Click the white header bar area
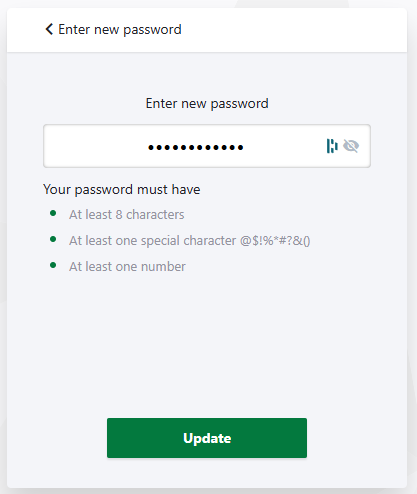417x494 pixels. 293,30
